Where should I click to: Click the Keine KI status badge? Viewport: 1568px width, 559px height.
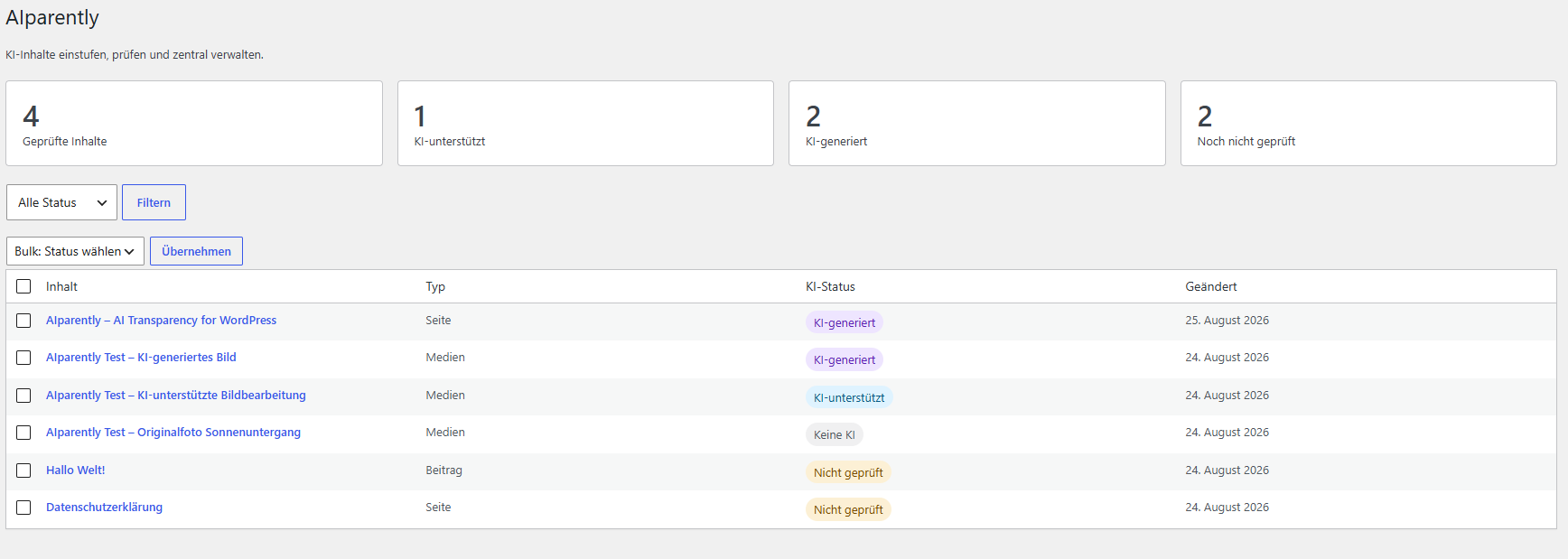[834, 435]
